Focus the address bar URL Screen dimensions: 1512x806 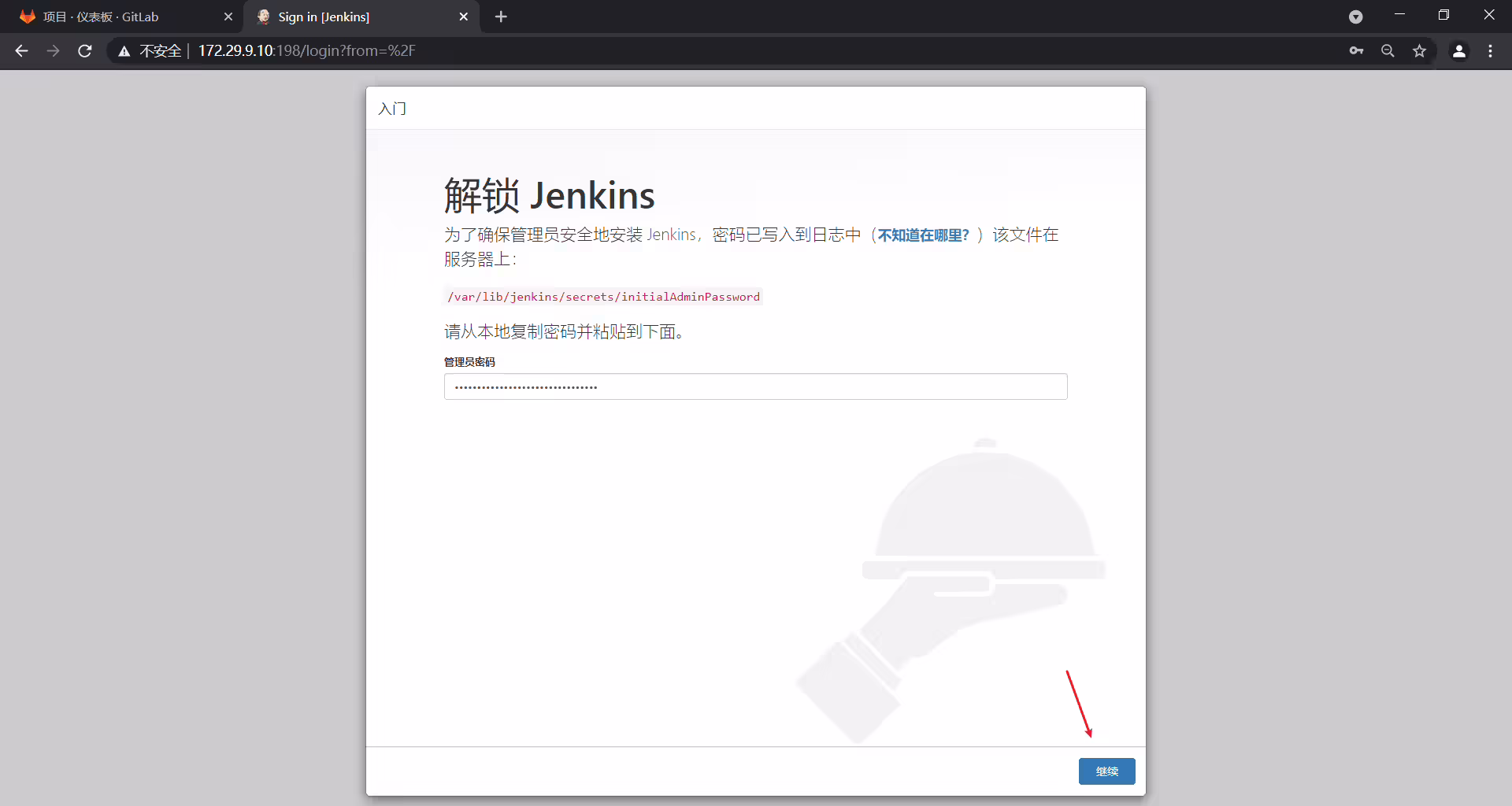[x=306, y=51]
